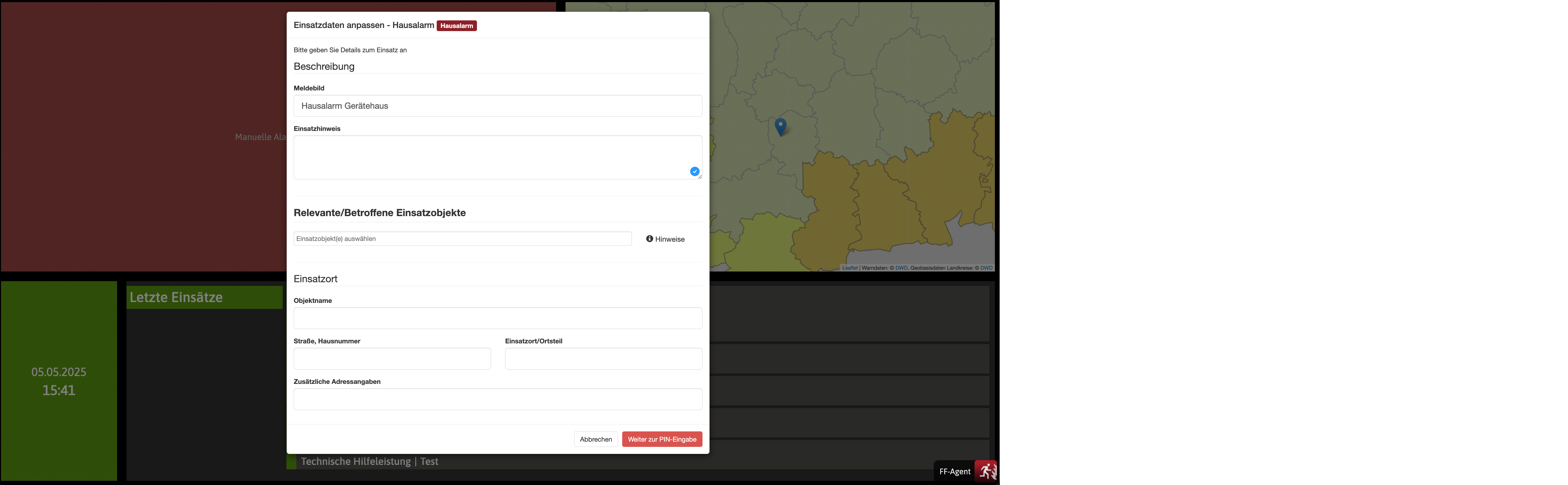Screen dimensions: 1568x485
Task: Open the Leaflet link on map
Action: coord(850,268)
